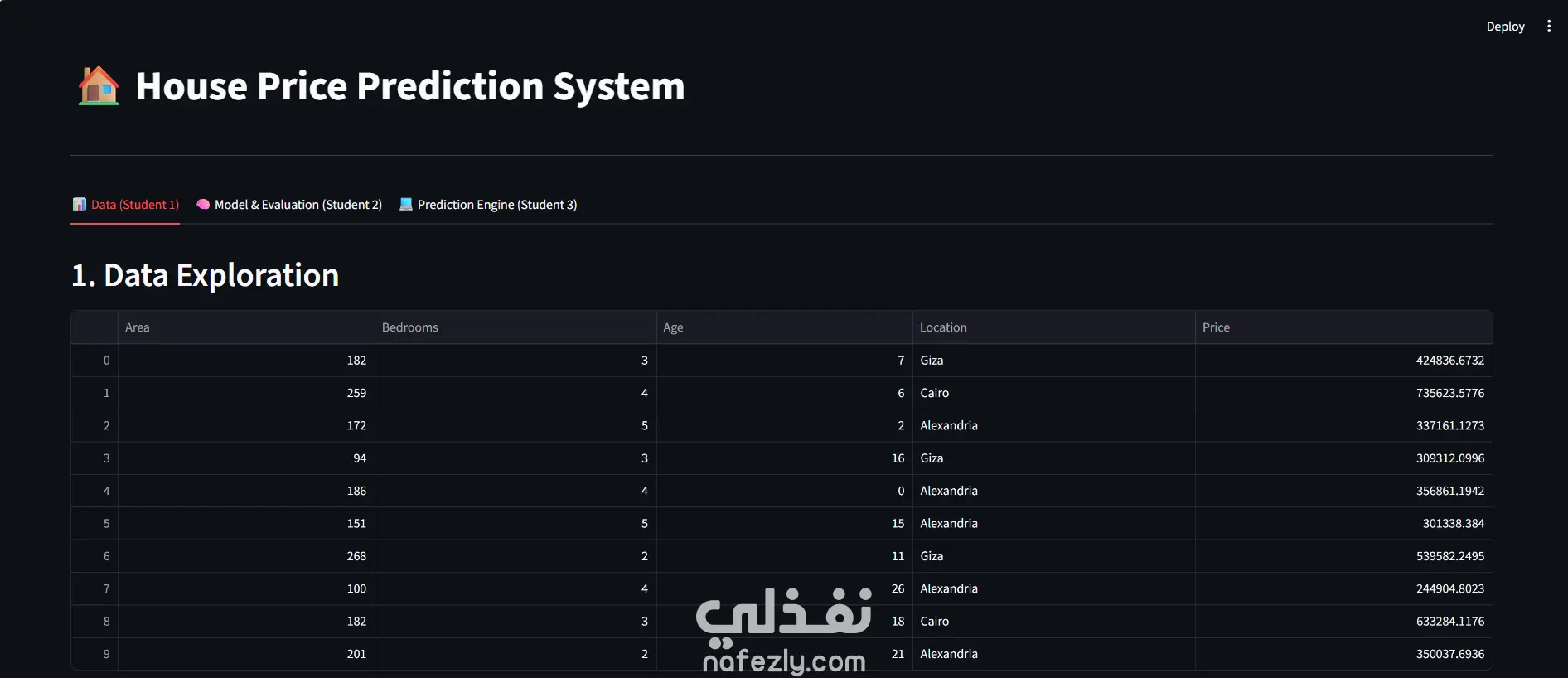Sort table by the Price column header
This screenshot has width=1568, height=678.
(x=1343, y=327)
